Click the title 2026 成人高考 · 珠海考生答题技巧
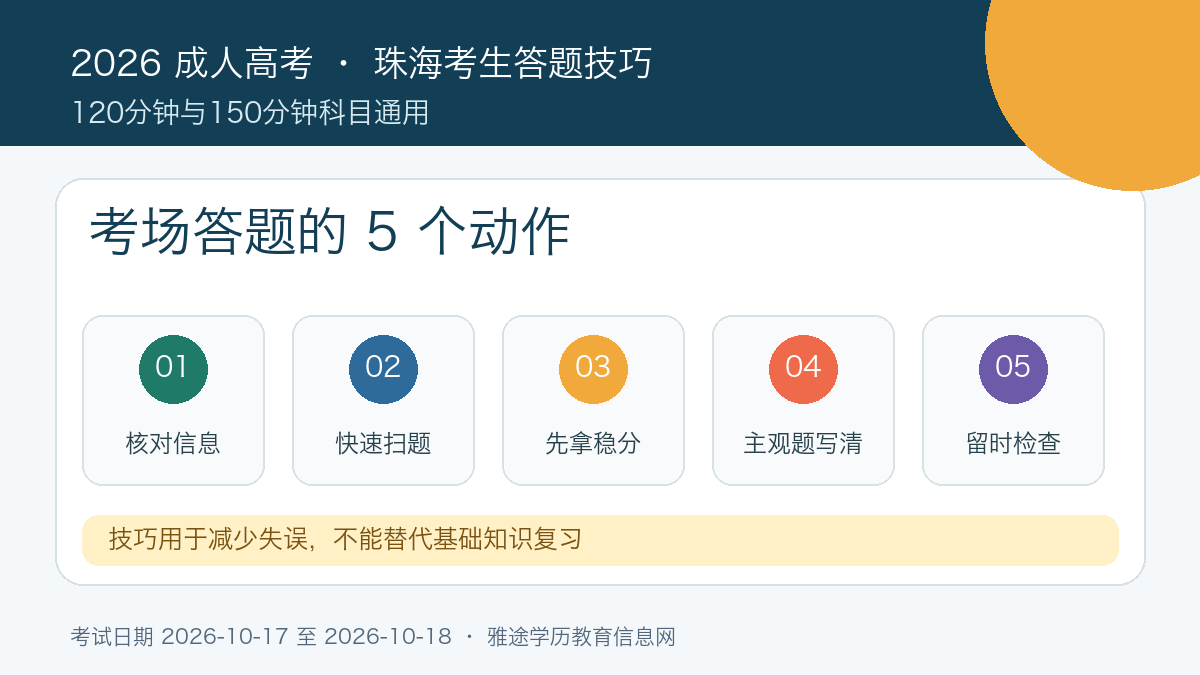 coord(361,63)
